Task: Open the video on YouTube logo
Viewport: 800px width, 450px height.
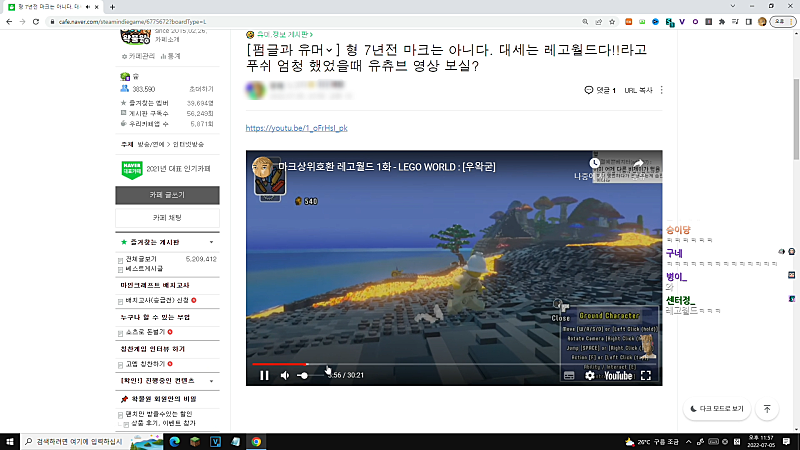Action: (x=618, y=376)
